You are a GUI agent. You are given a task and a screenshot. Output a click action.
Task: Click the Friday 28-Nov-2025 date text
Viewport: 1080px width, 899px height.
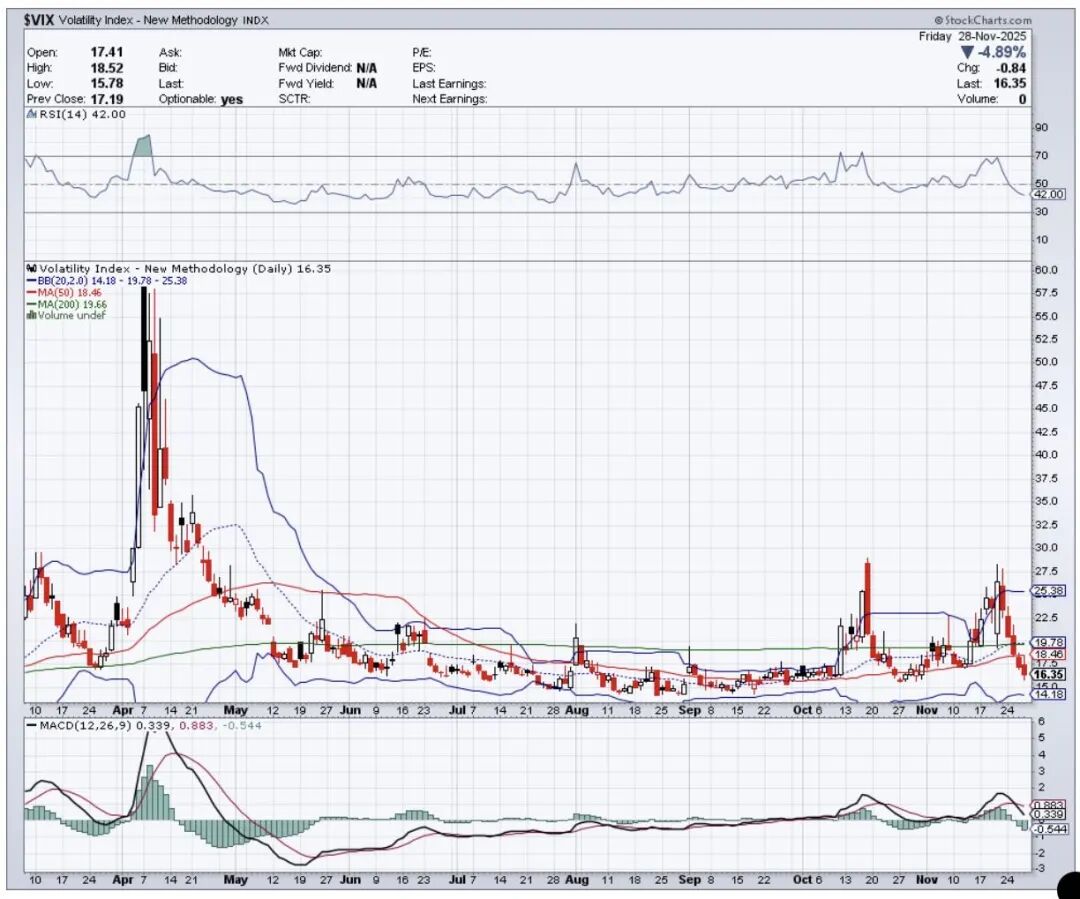click(972, 37)
